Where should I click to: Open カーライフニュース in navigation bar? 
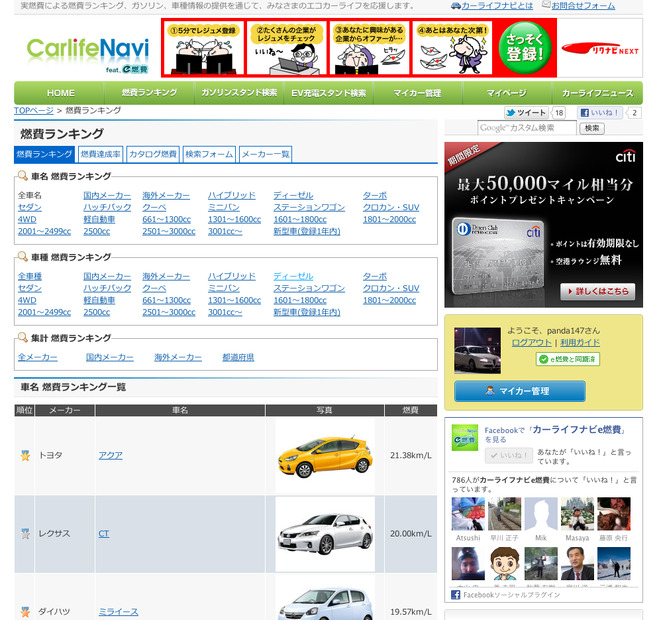pyautogui.click(x=598, y=93)
